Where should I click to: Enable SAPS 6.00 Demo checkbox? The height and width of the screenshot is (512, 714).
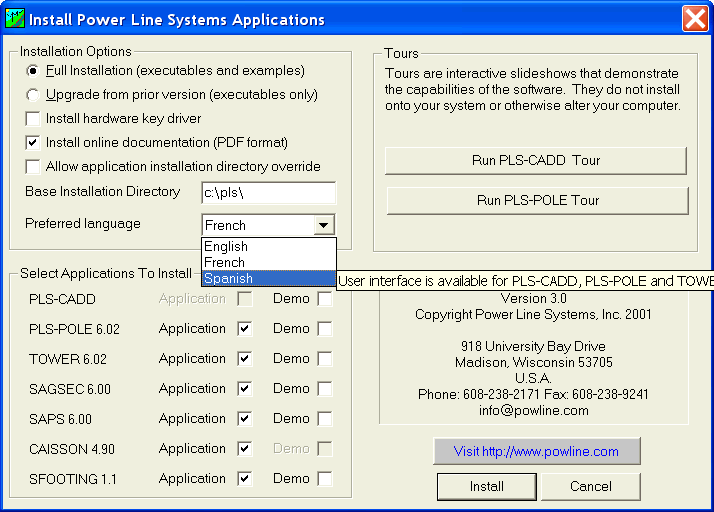[325, 419]
